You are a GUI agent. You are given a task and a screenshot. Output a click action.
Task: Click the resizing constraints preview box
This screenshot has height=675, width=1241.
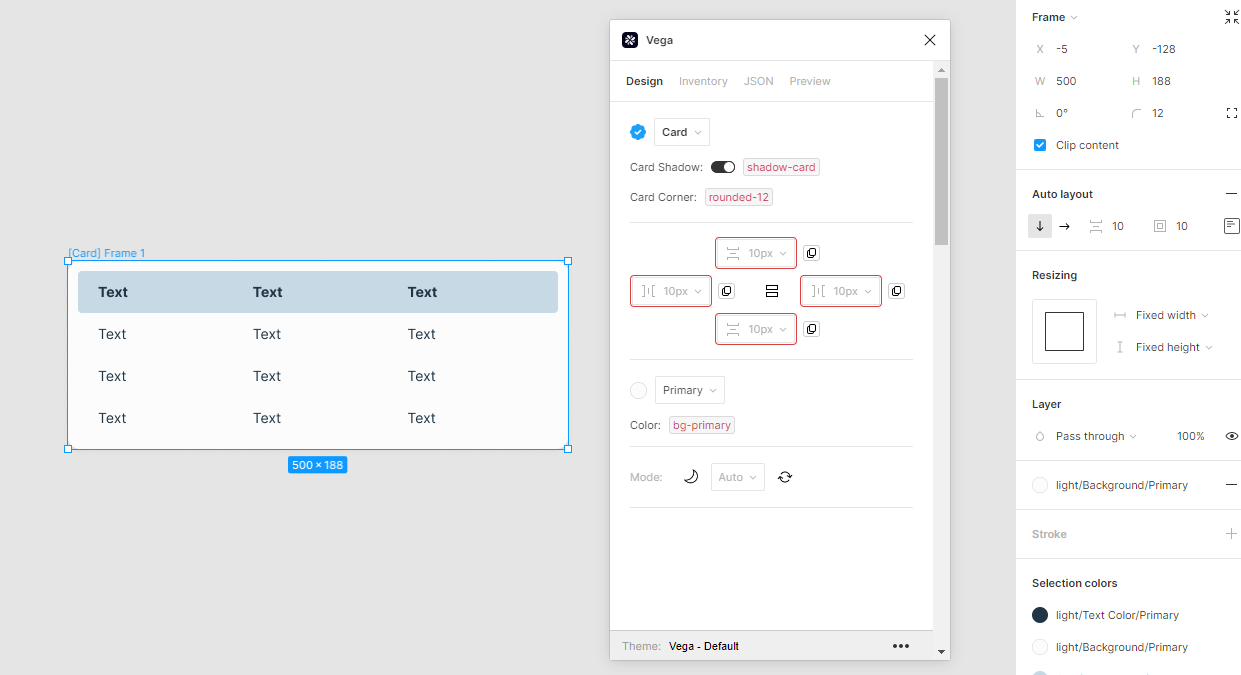1064,331
